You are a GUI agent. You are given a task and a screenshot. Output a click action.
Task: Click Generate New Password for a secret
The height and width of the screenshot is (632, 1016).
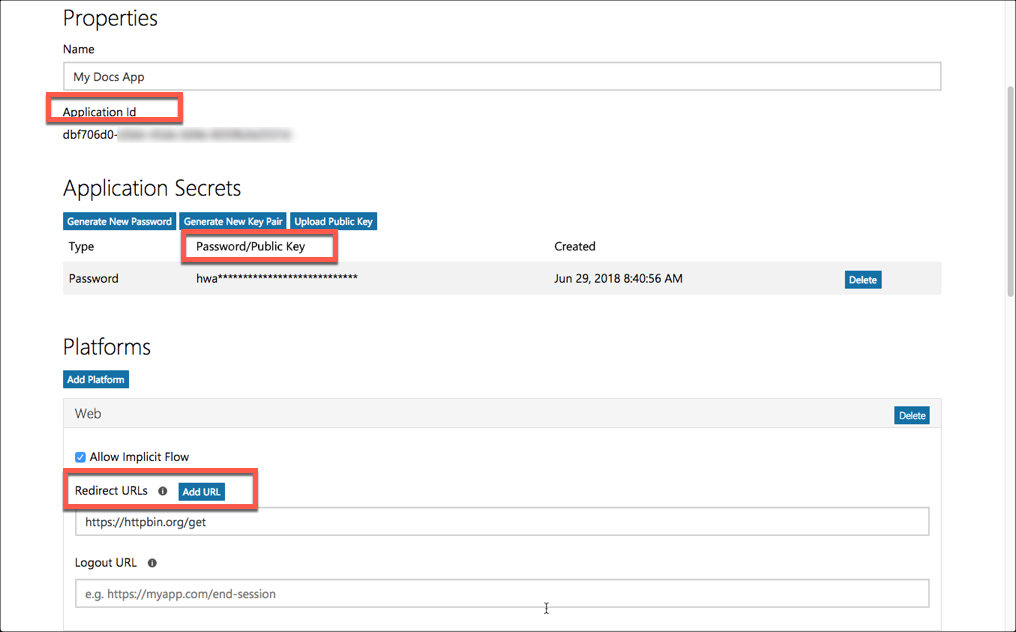point(119,221)
